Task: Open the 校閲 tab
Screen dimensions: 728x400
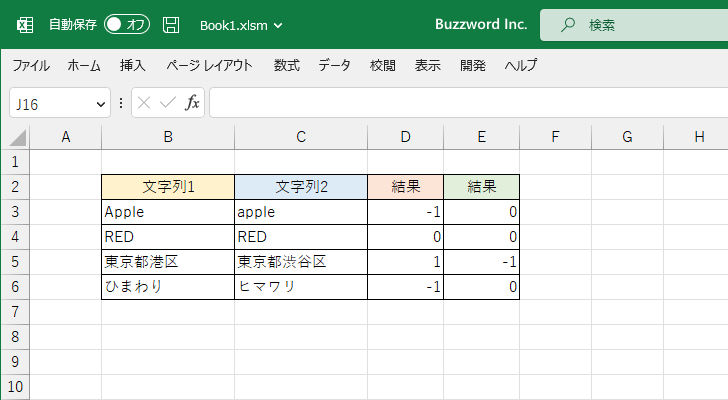Action: pos(383,65)
